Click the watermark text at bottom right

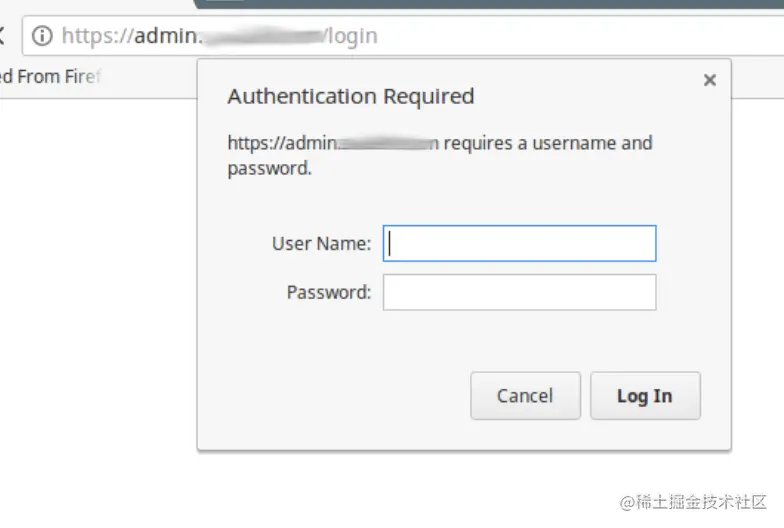pyautogui.click(x=692, y=501)
